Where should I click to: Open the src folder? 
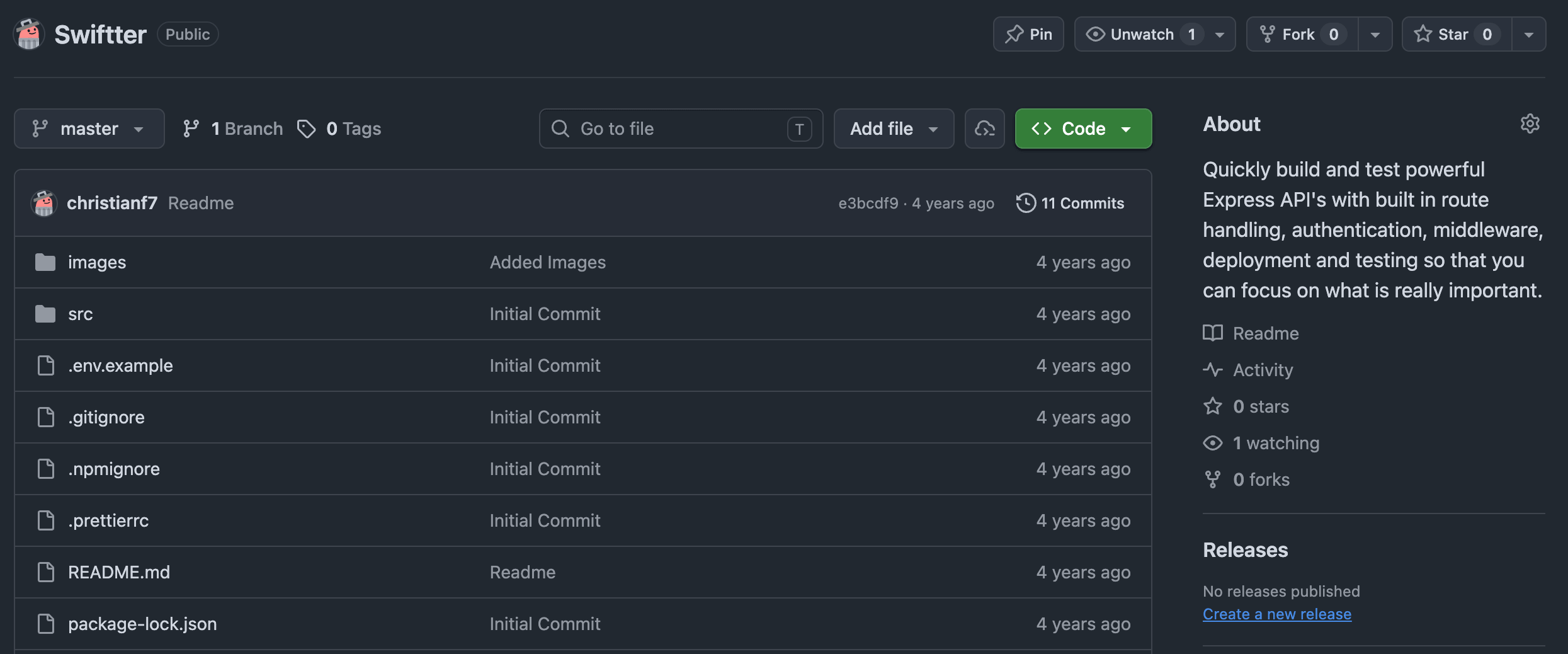click(81, 314)
